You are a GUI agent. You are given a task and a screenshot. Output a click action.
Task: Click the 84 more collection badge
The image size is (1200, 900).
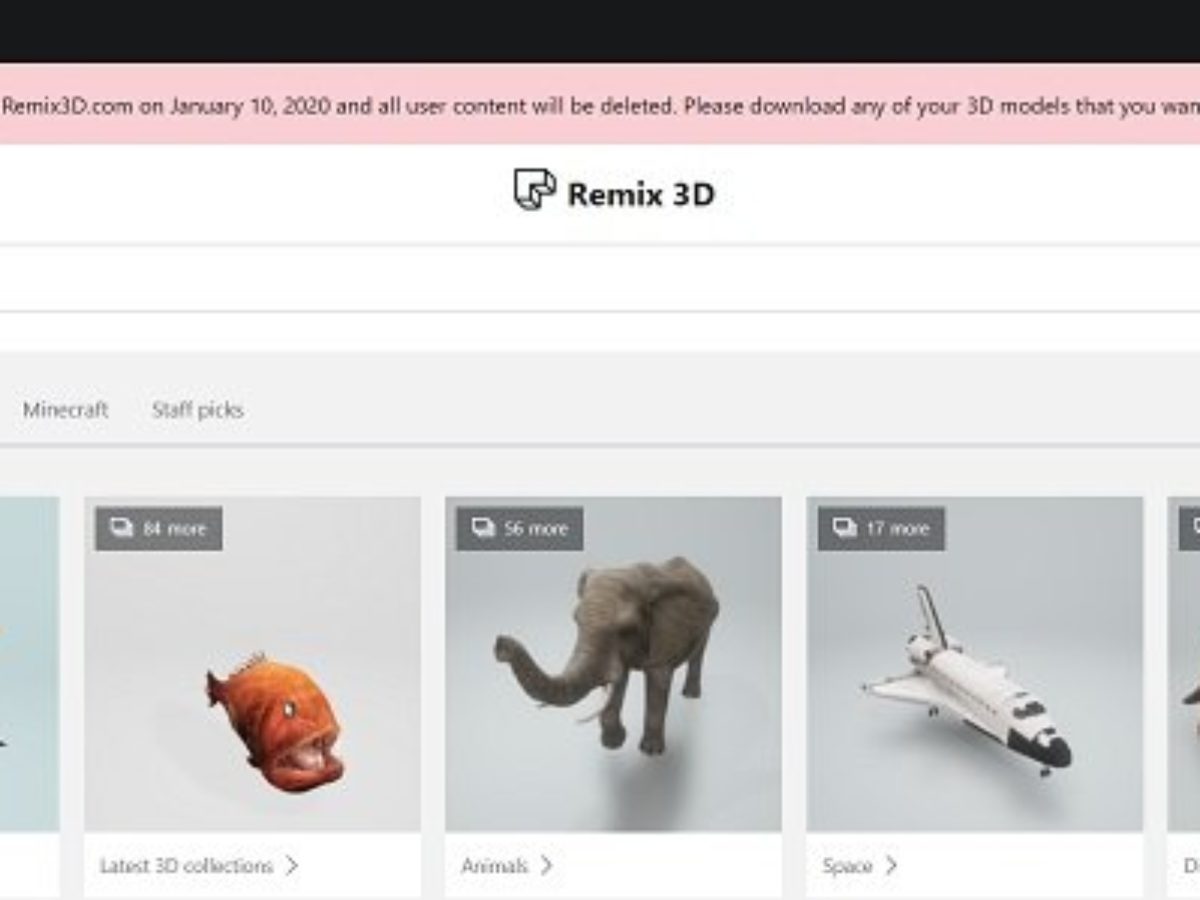[x=159, y=528]
